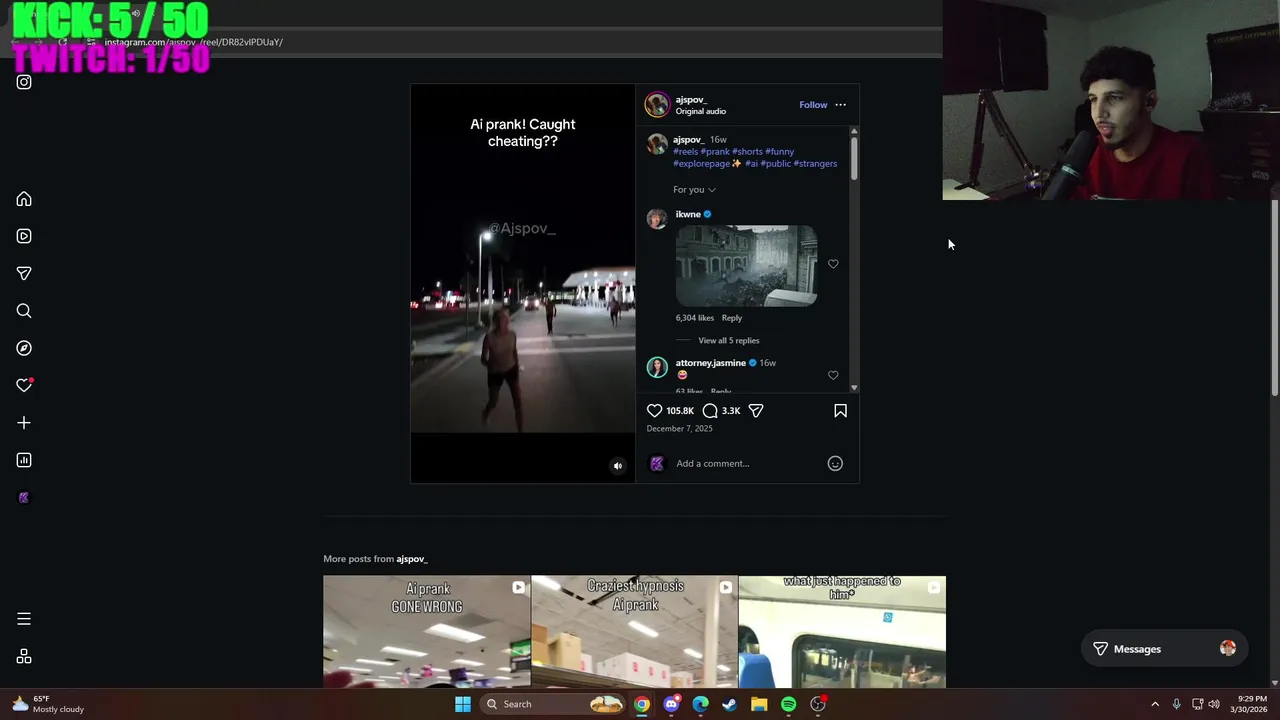Open the weather widget showing 65°F
The width and height of the screenshot is (1280, 720).
click(x=47, y=704)
